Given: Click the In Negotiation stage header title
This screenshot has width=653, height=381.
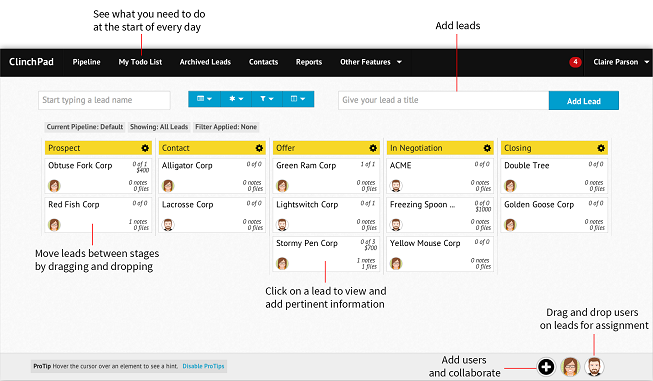Looking at the screenshot, I should tap(416, 148).
